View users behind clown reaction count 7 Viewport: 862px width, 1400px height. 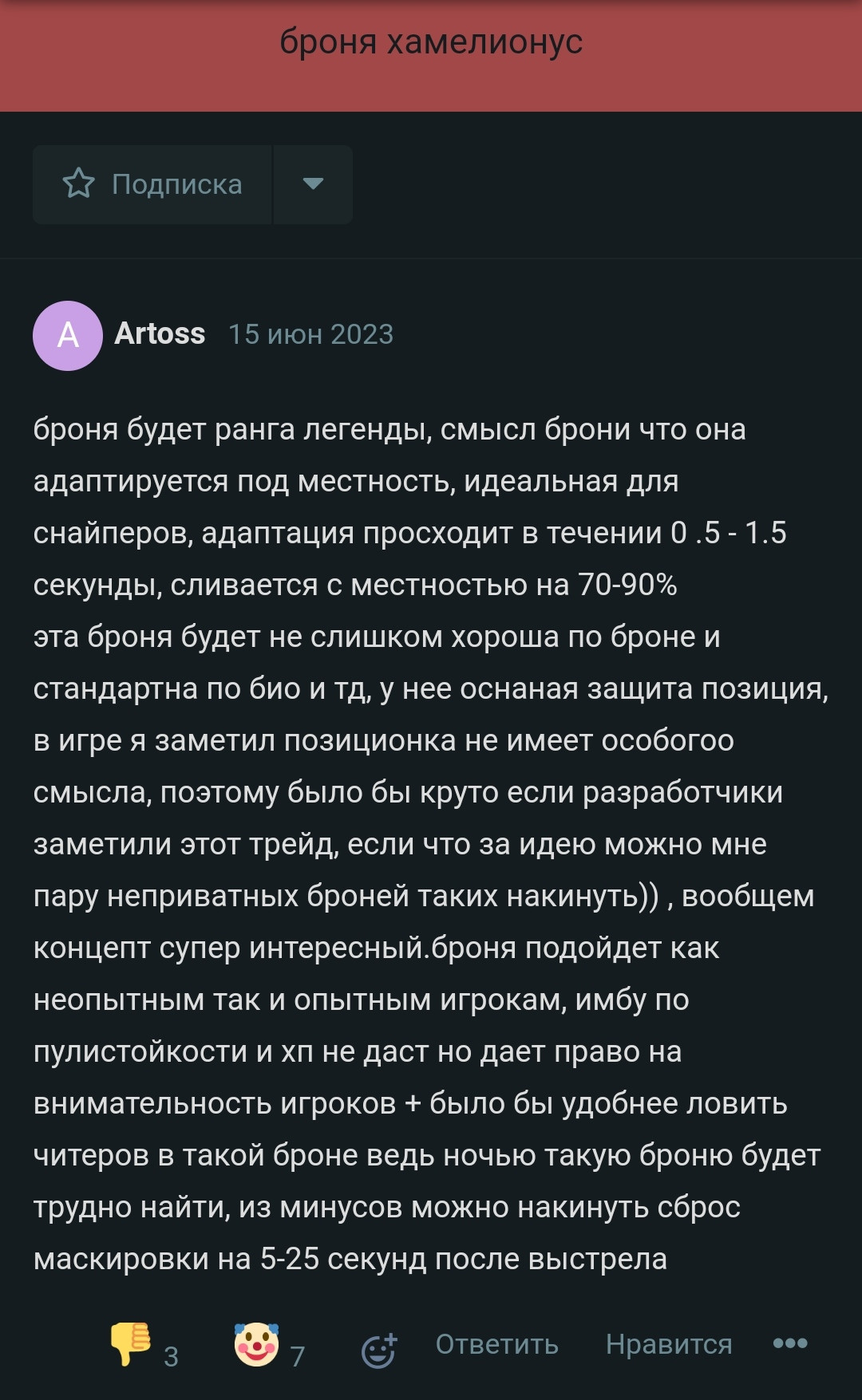298,1356
